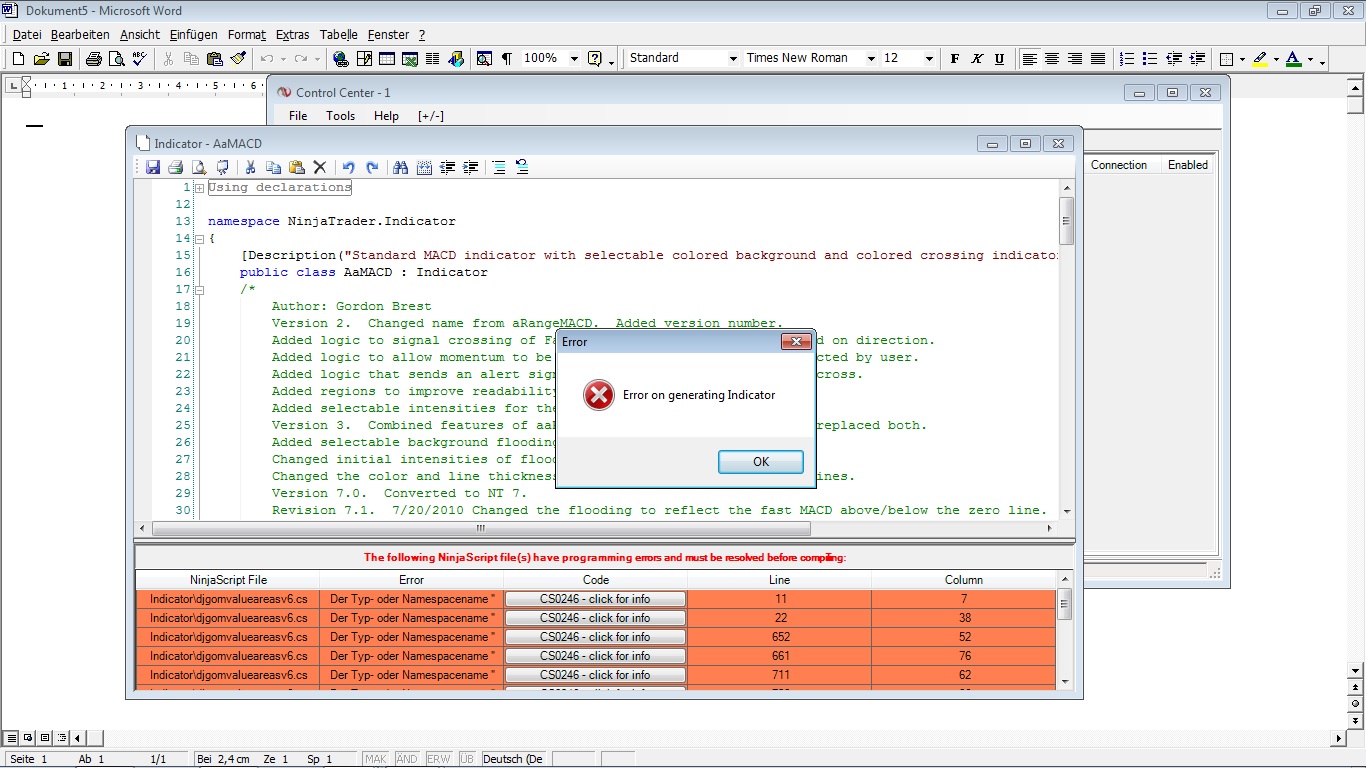Print the indicator code from editor toolbar
Viewport: 1366px width, 768px height.
(176, 167)
